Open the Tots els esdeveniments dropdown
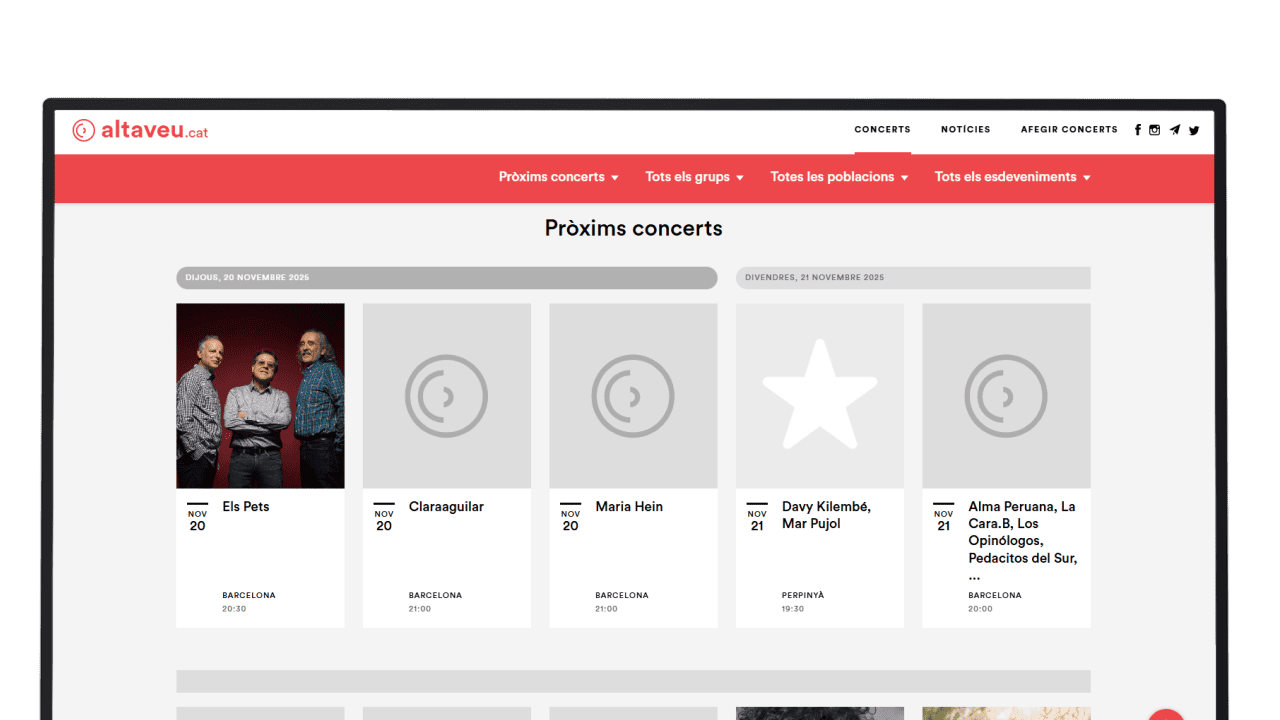 point(1012,177)
